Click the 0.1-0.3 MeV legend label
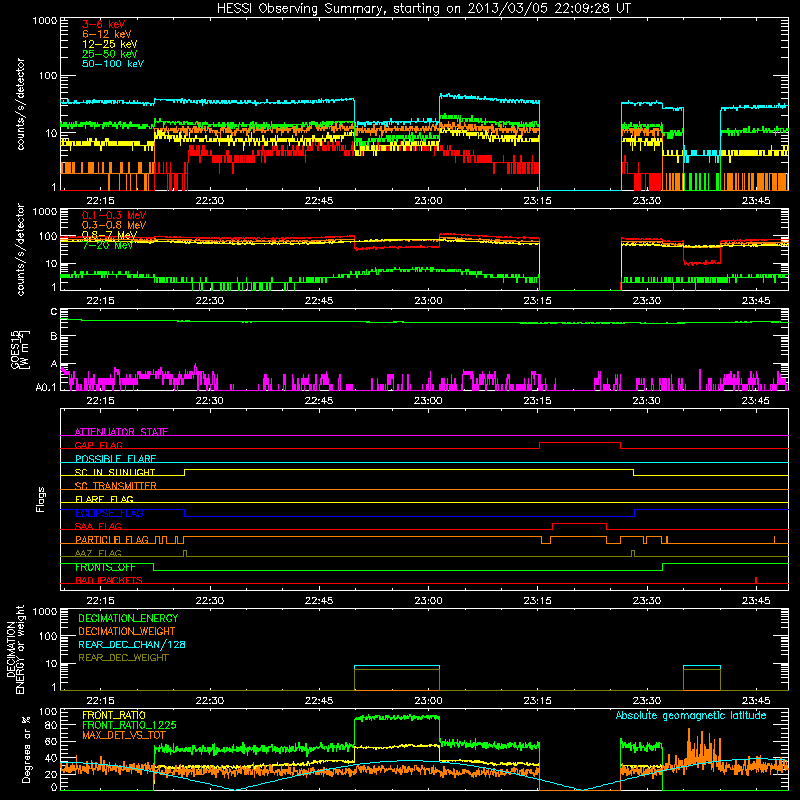Screen dimensions: 800x800 114,215
